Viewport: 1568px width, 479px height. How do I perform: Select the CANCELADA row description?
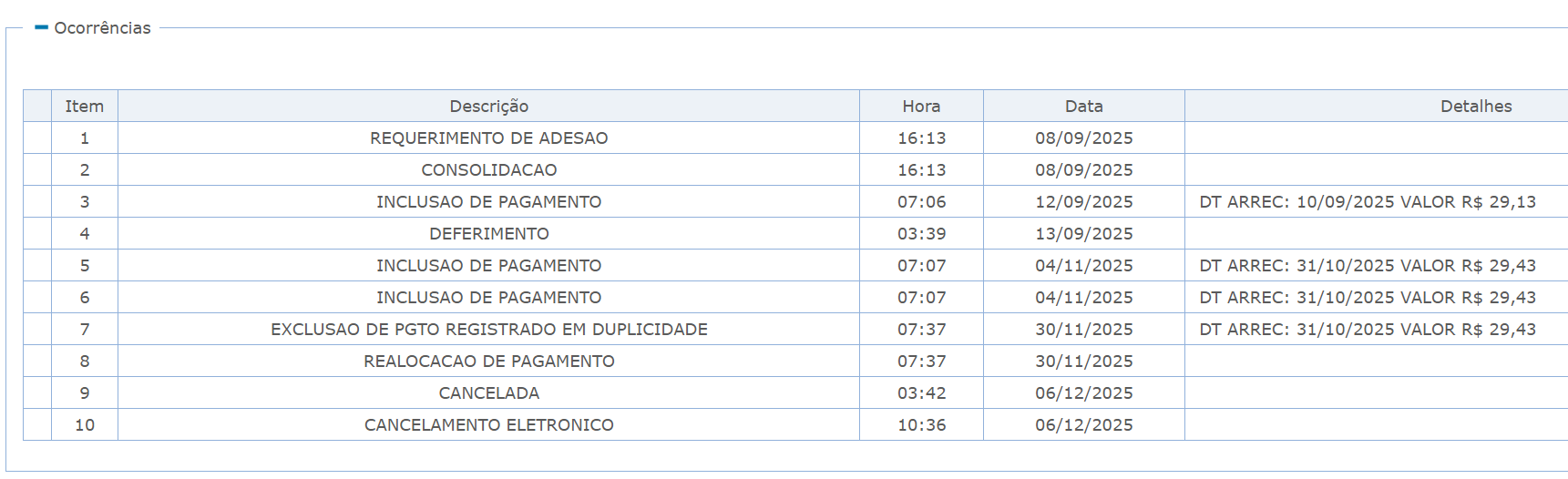[488, 393]
